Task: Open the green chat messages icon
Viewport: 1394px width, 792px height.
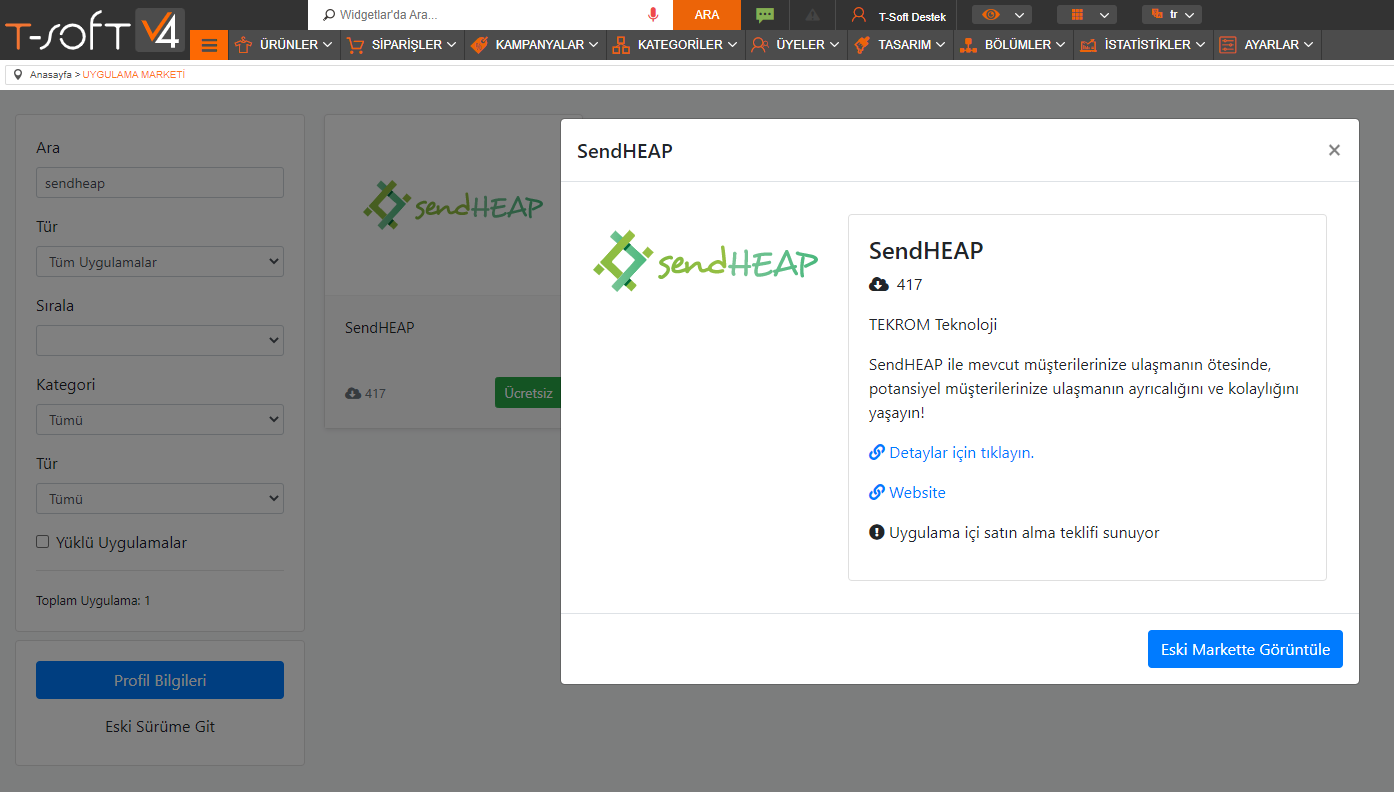Action: coord(765,15)
